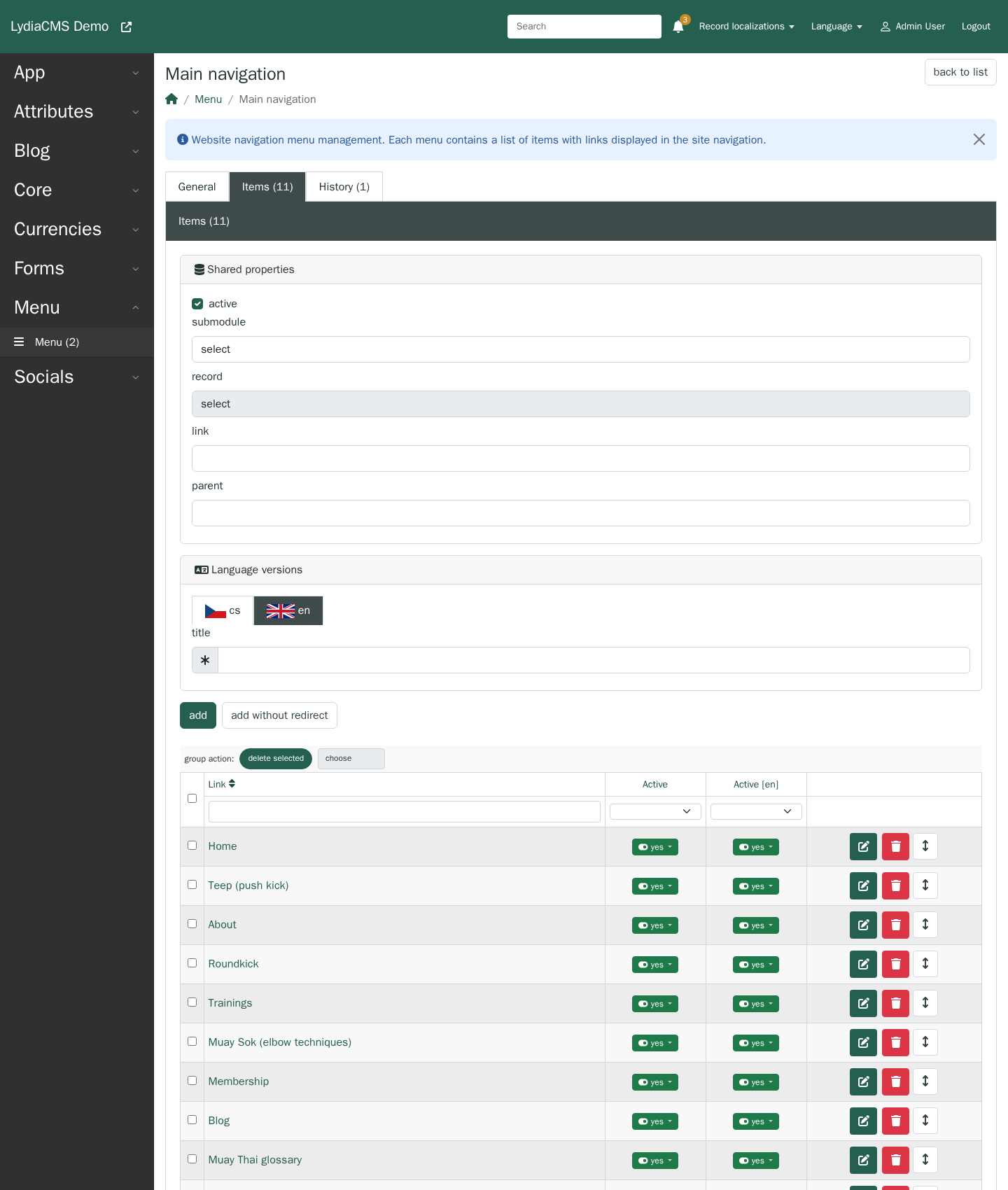Uncheck the active shared property checkbox

(x=197, y=304)
